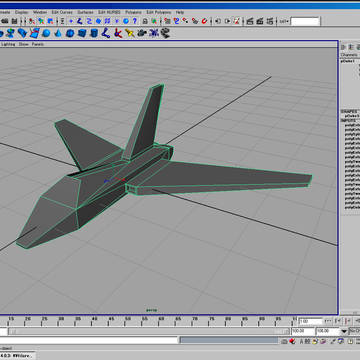This screenshot has width=360, height=360.
Task: Click the current frame field on timeline
Action: coord(311,321)
